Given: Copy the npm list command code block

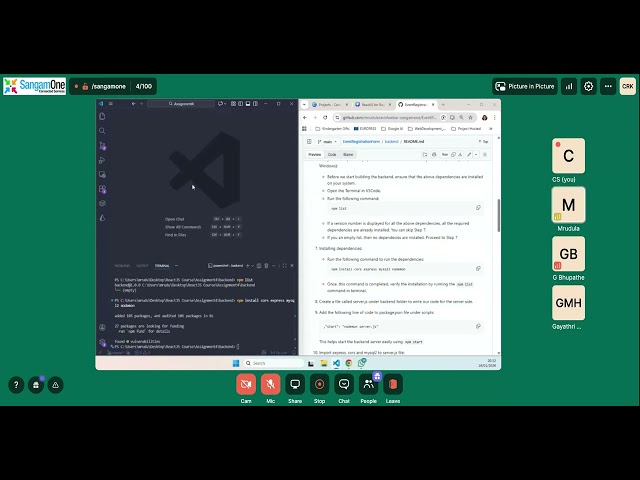Looking at the screenshot, I should click(478, 208).
